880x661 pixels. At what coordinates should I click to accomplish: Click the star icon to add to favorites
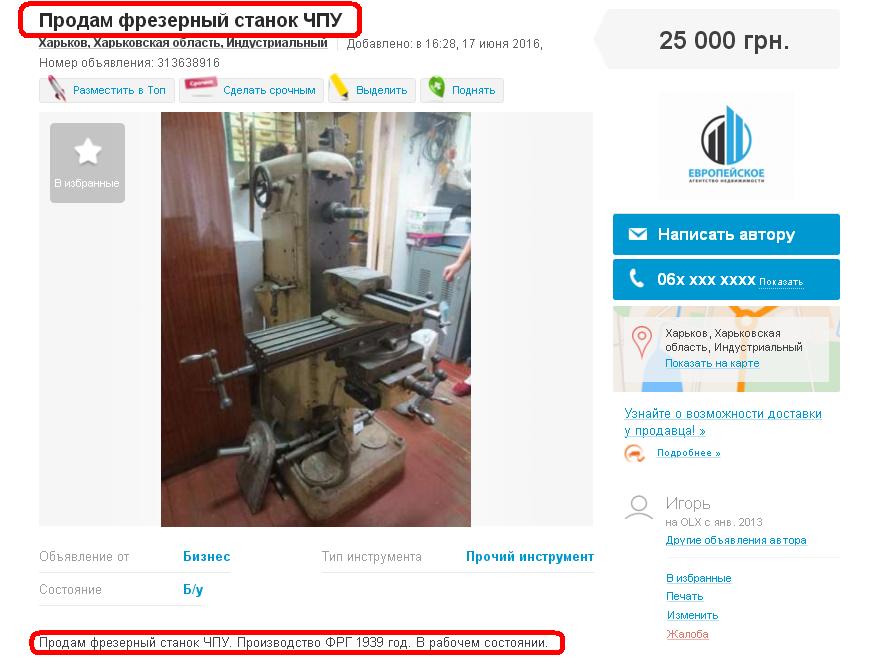coord(88,152)
